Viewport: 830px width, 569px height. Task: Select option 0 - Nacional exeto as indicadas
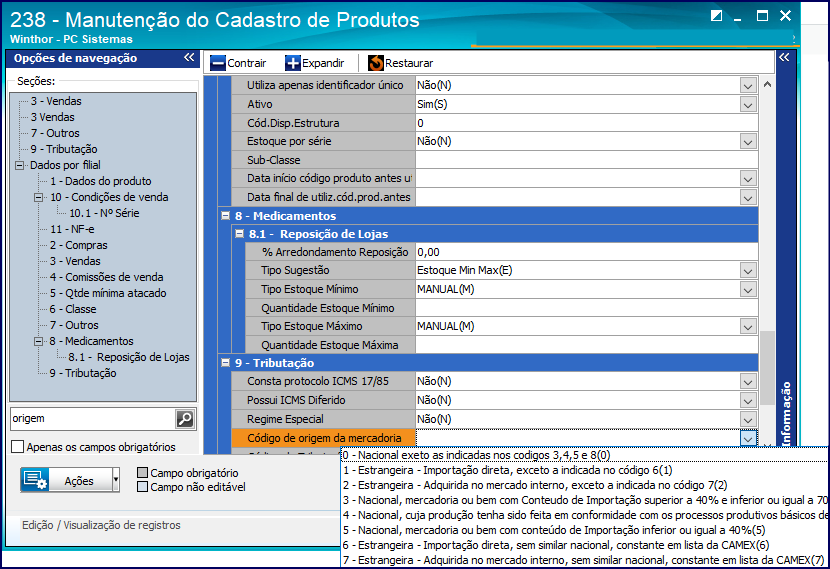pos(584,455)
